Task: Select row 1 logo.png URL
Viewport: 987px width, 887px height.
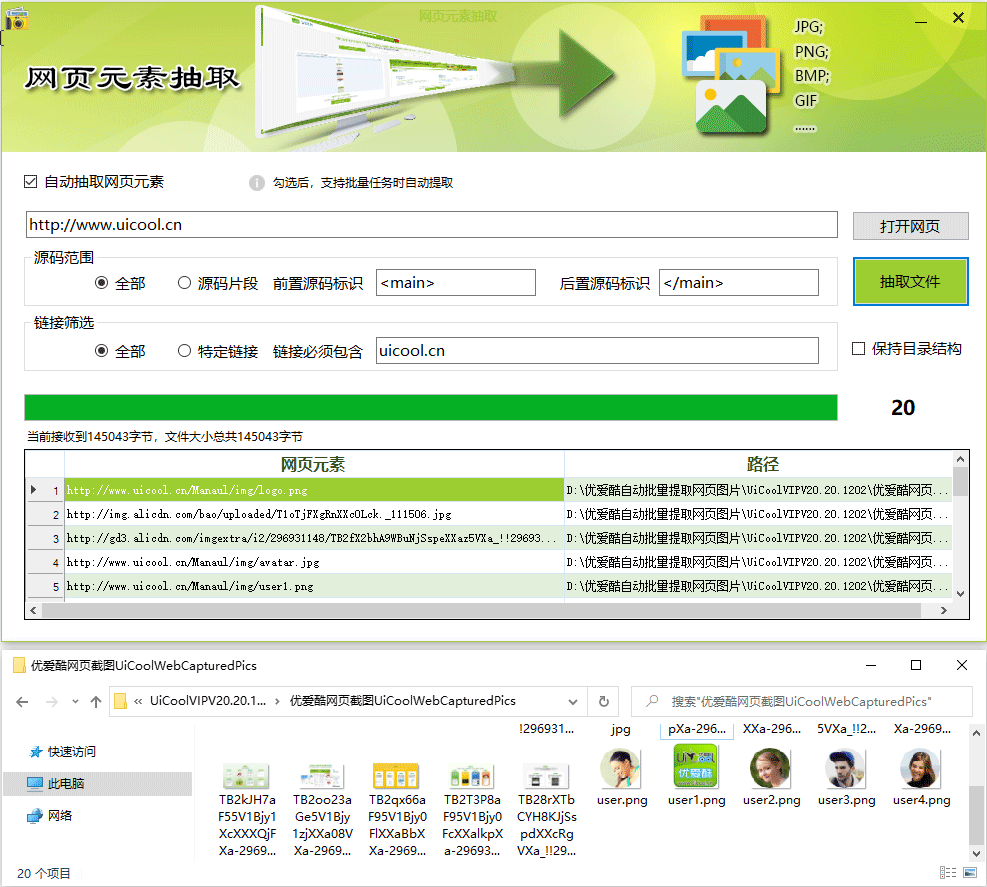Action: pos(313,490)
